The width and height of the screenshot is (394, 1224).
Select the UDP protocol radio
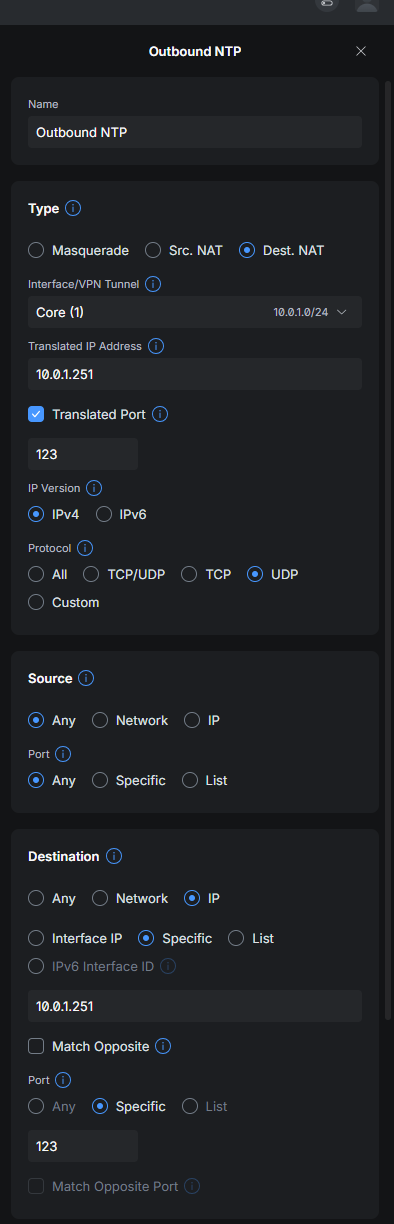click(255, 574)
